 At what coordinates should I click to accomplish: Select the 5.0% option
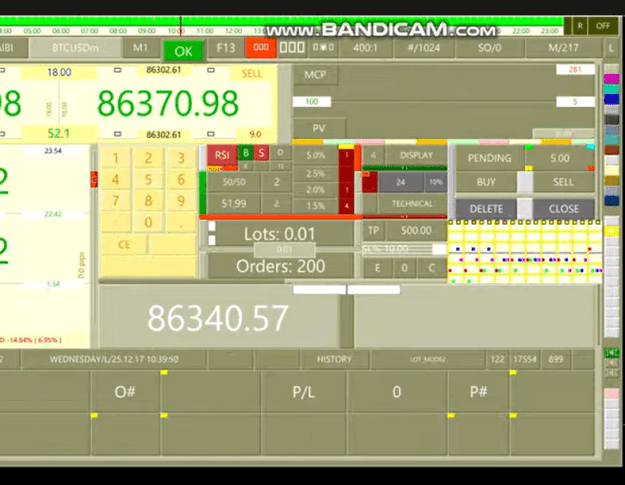pos(315,155)
